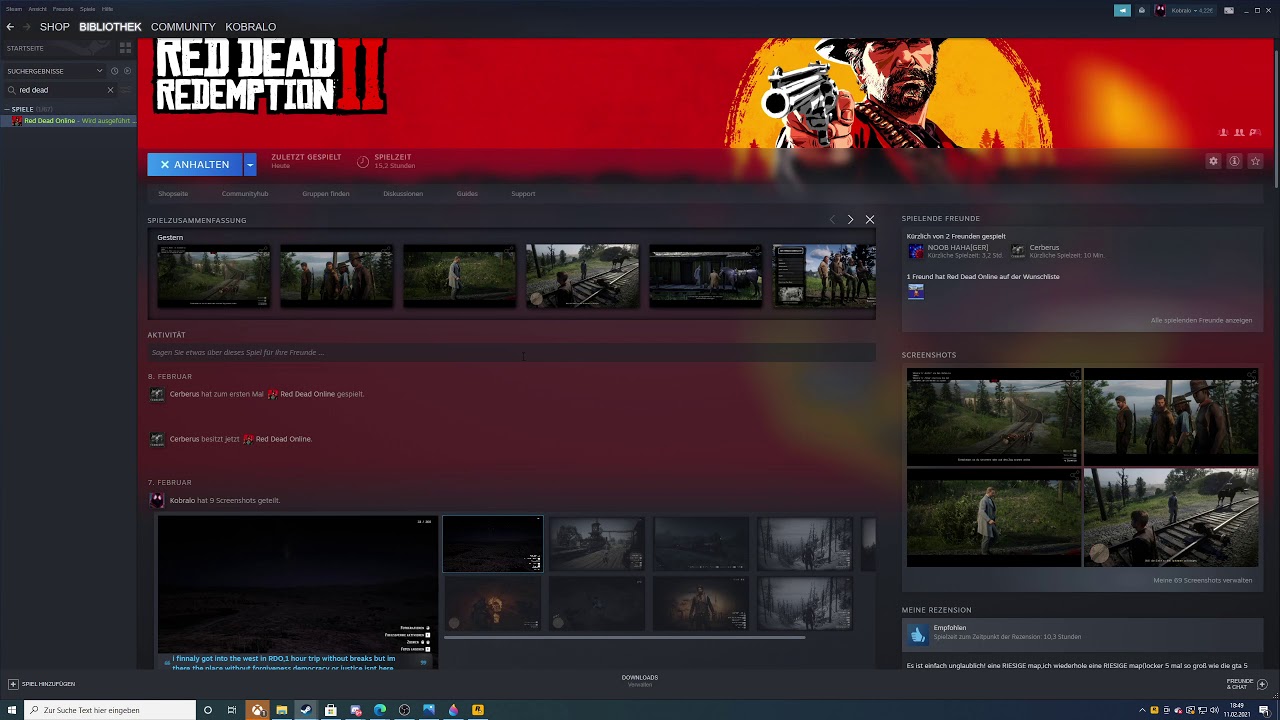Image resolution: width=1280 pixels, height=720 pixels.
Task: Show hidden system tray icons
Action: tap(1142, 710)
